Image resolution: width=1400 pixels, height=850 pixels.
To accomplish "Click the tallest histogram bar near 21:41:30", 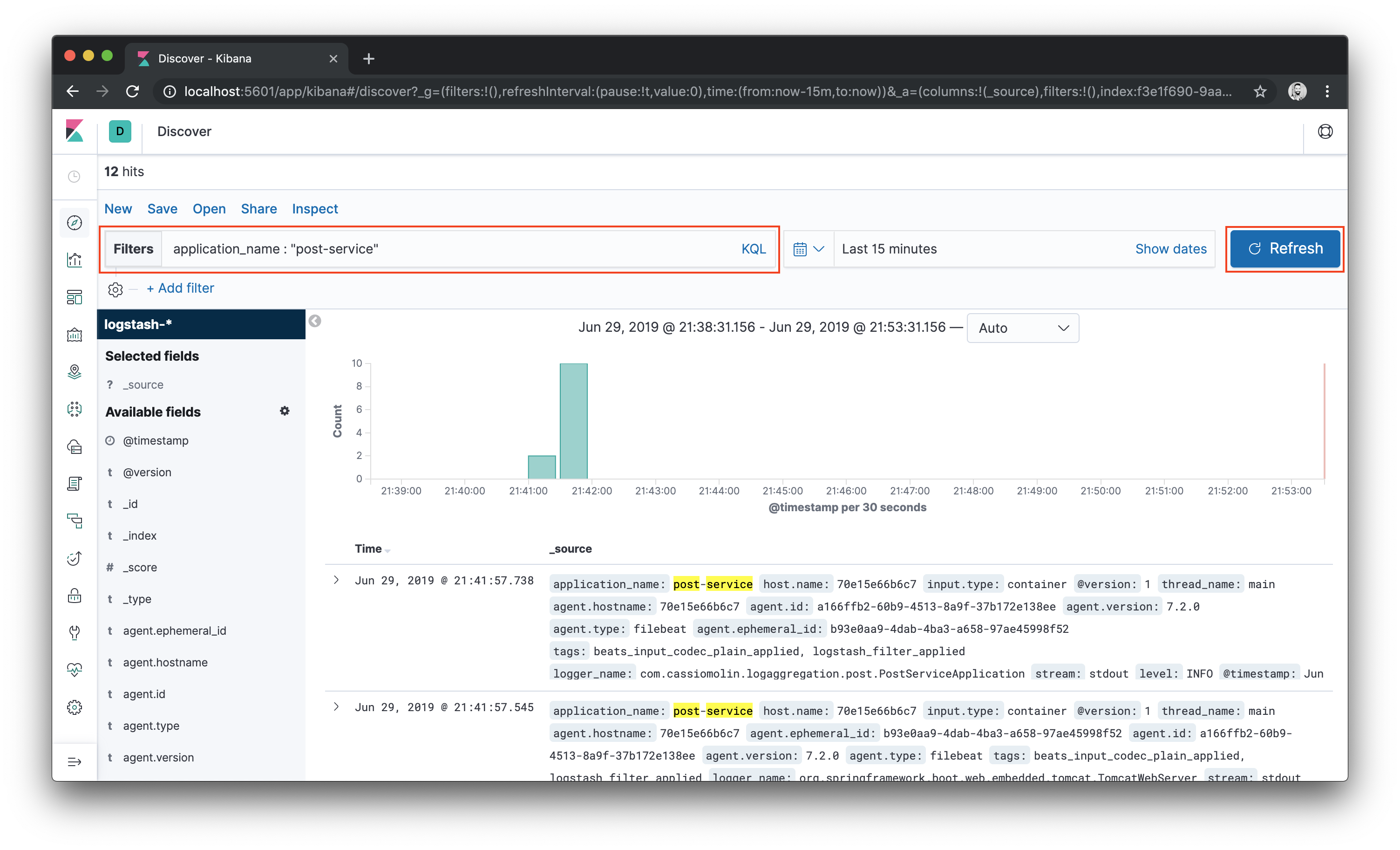I will 573,421.
